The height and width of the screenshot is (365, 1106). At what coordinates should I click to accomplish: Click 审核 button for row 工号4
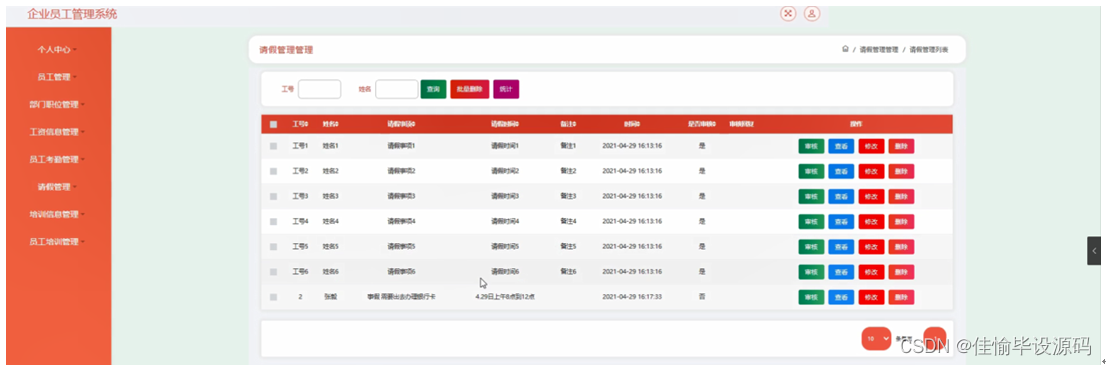point(811,222)
